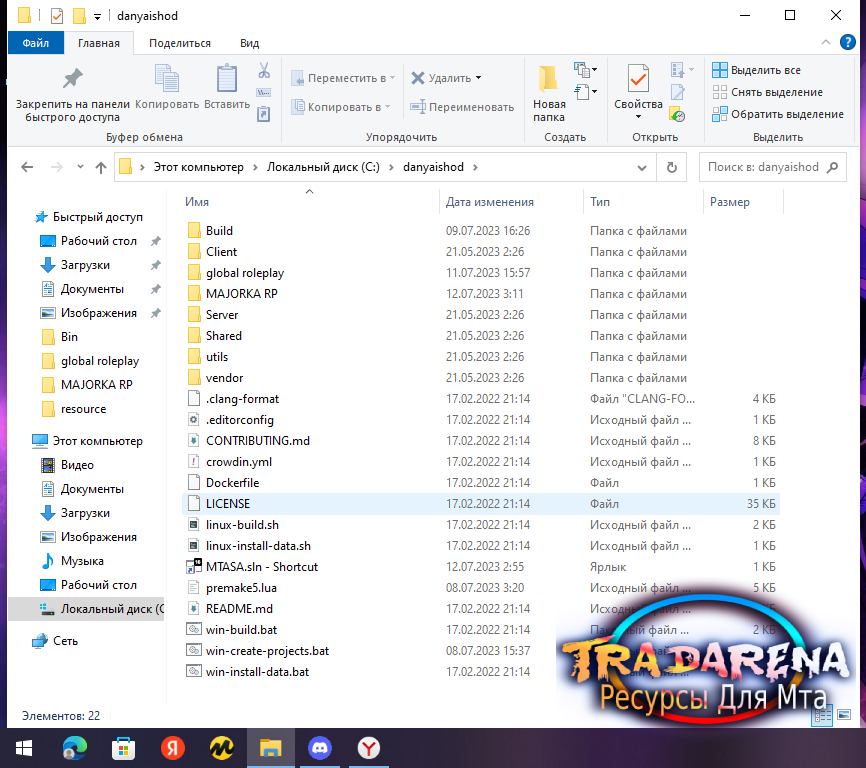Switch to the Вид ribbon tab
Viewport: 866px width, 768px height.
[x=249, y=43]
